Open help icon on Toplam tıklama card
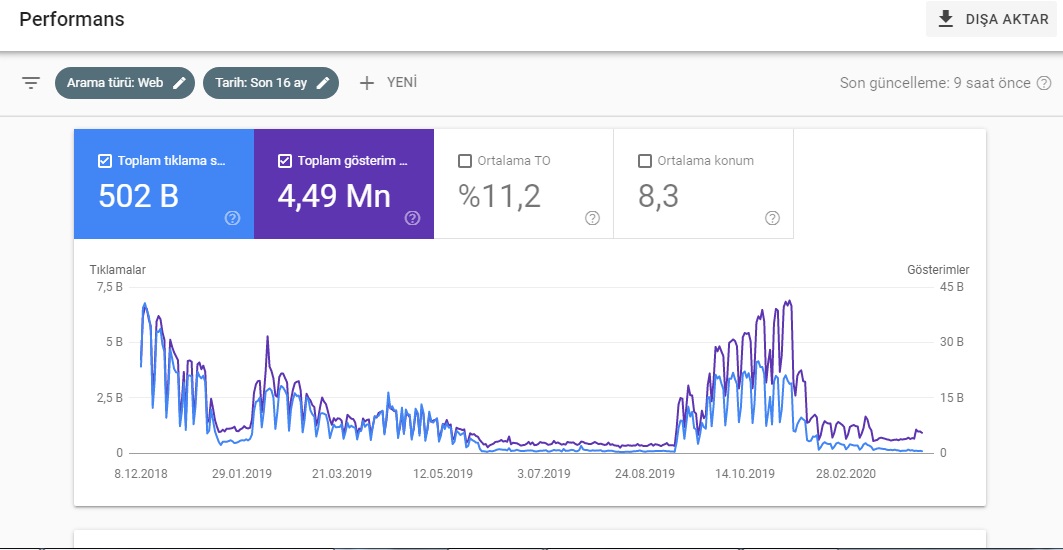The image size is (1063, 550). click(x=233, y=218)
